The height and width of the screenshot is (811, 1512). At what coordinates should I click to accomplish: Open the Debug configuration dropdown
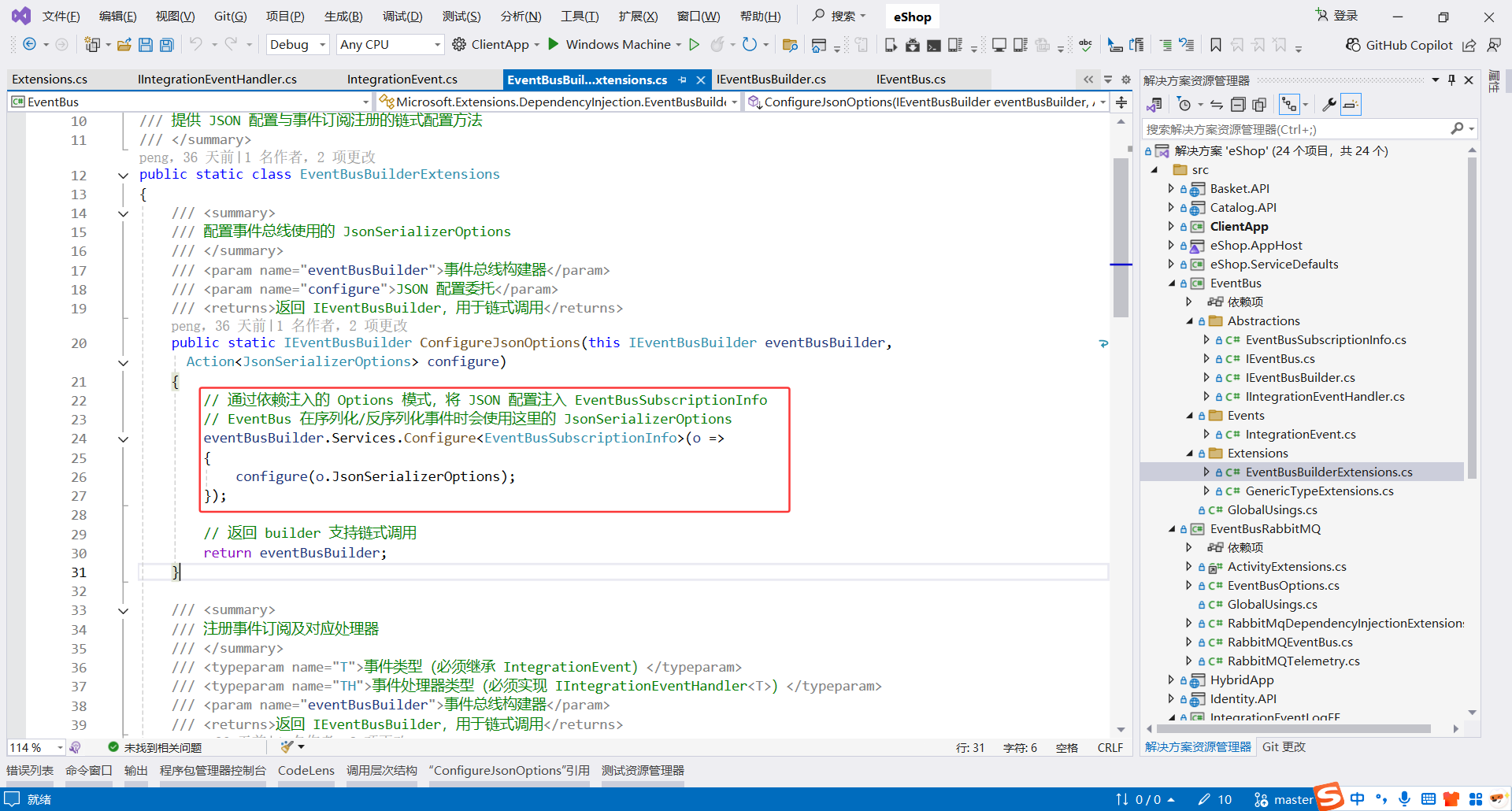point(298,45)
